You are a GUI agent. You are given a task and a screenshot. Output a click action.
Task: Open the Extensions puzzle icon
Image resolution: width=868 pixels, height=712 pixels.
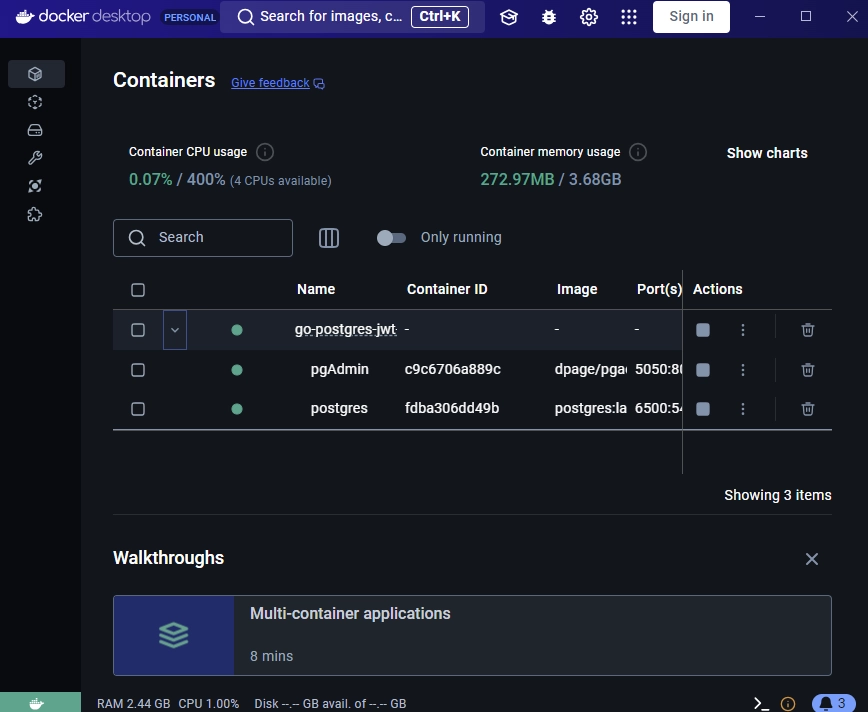pos(35,214)
